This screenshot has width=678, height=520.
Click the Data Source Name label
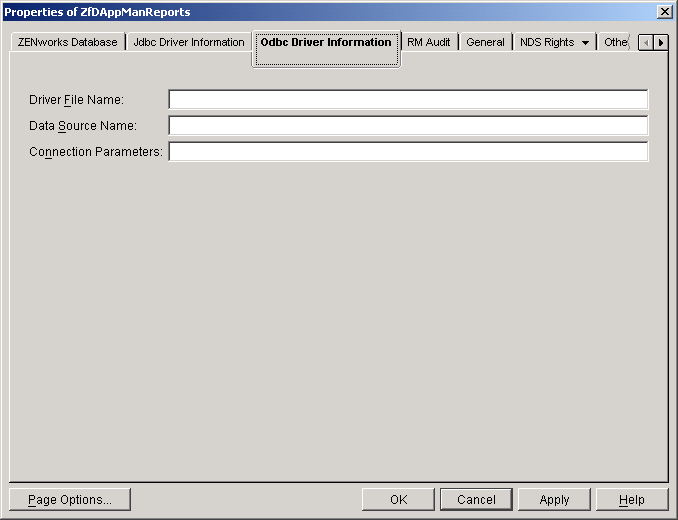[x=83, y=126]
